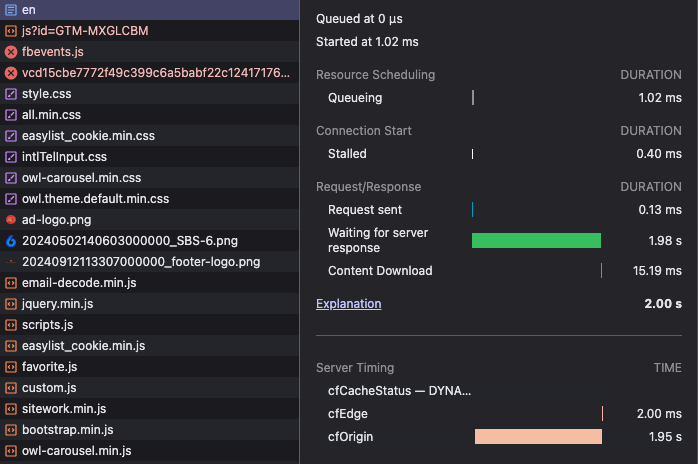Click the script icon next to js?id=GTM-MXGLCBM

coord(10,31)
